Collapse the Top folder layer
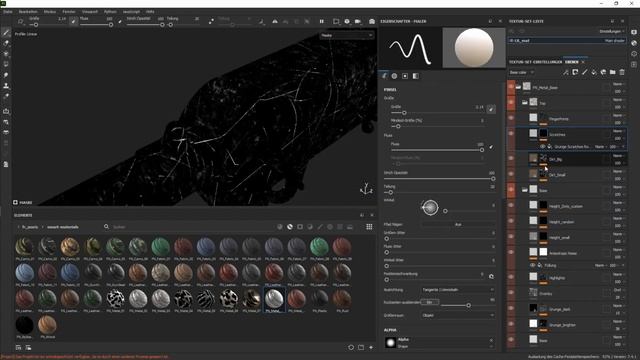The width and height of the screenshot is (640, 360). pos(525,102)
